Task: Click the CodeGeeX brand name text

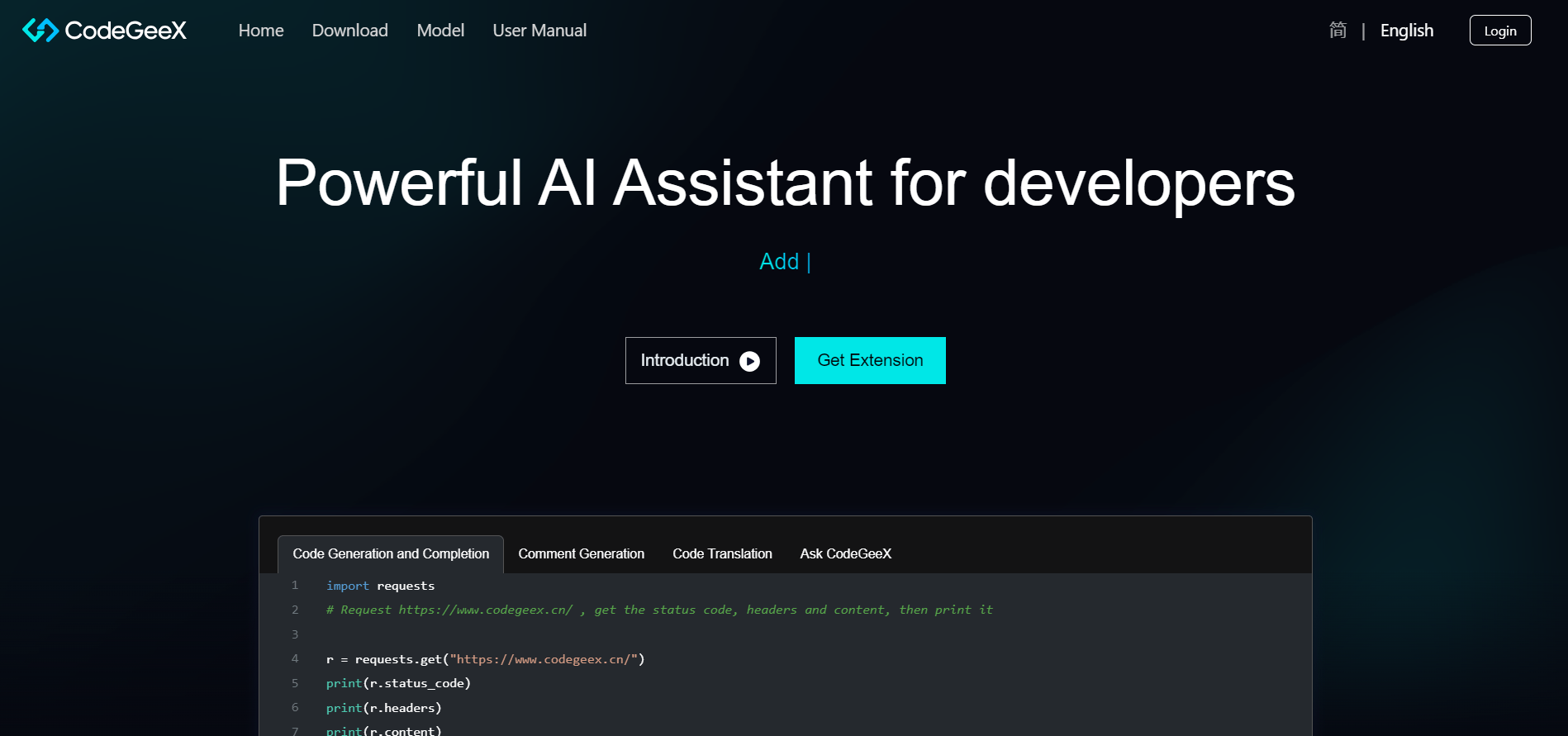Action: pos(126,31)
